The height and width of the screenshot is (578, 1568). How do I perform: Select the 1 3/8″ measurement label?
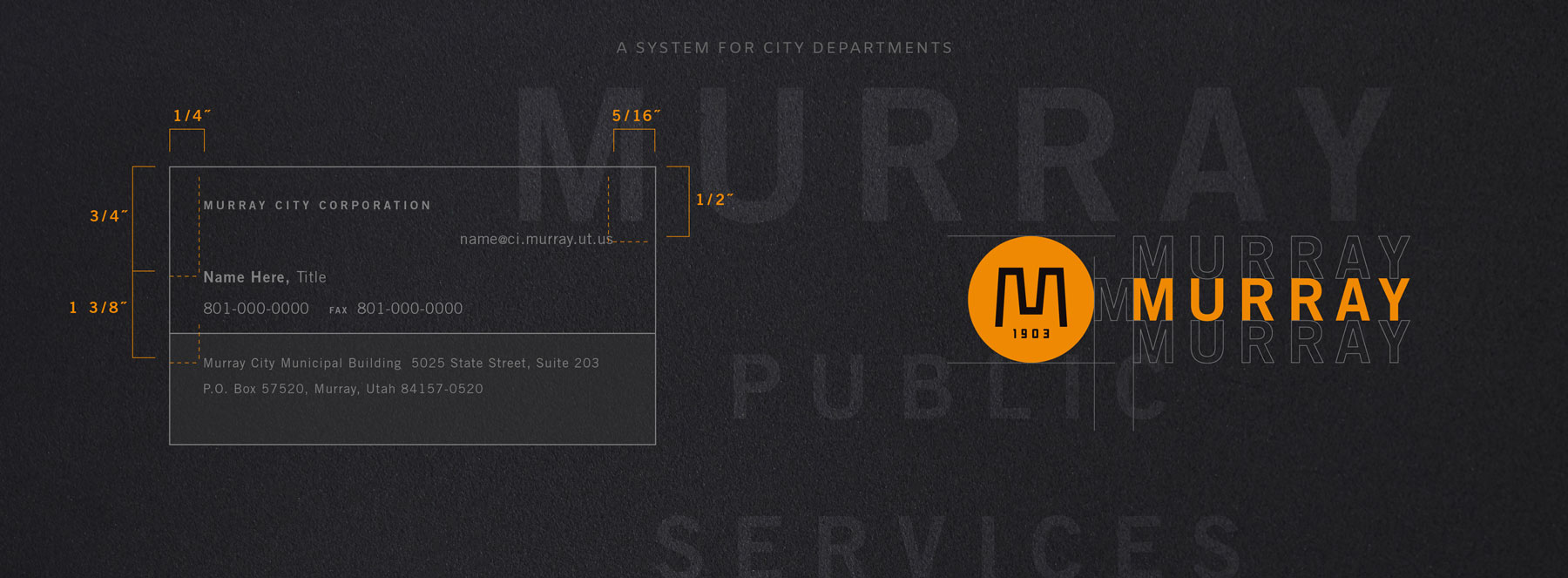pyautogui.click(x=98, y=308)
